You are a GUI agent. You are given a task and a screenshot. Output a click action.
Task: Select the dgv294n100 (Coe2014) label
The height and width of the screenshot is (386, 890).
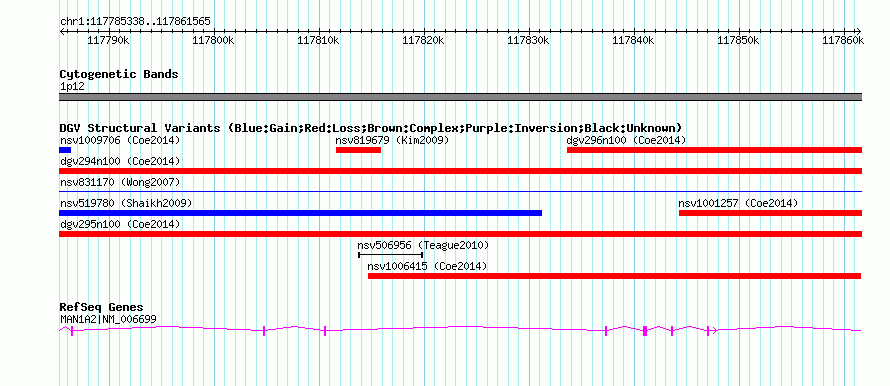point(120,161)
